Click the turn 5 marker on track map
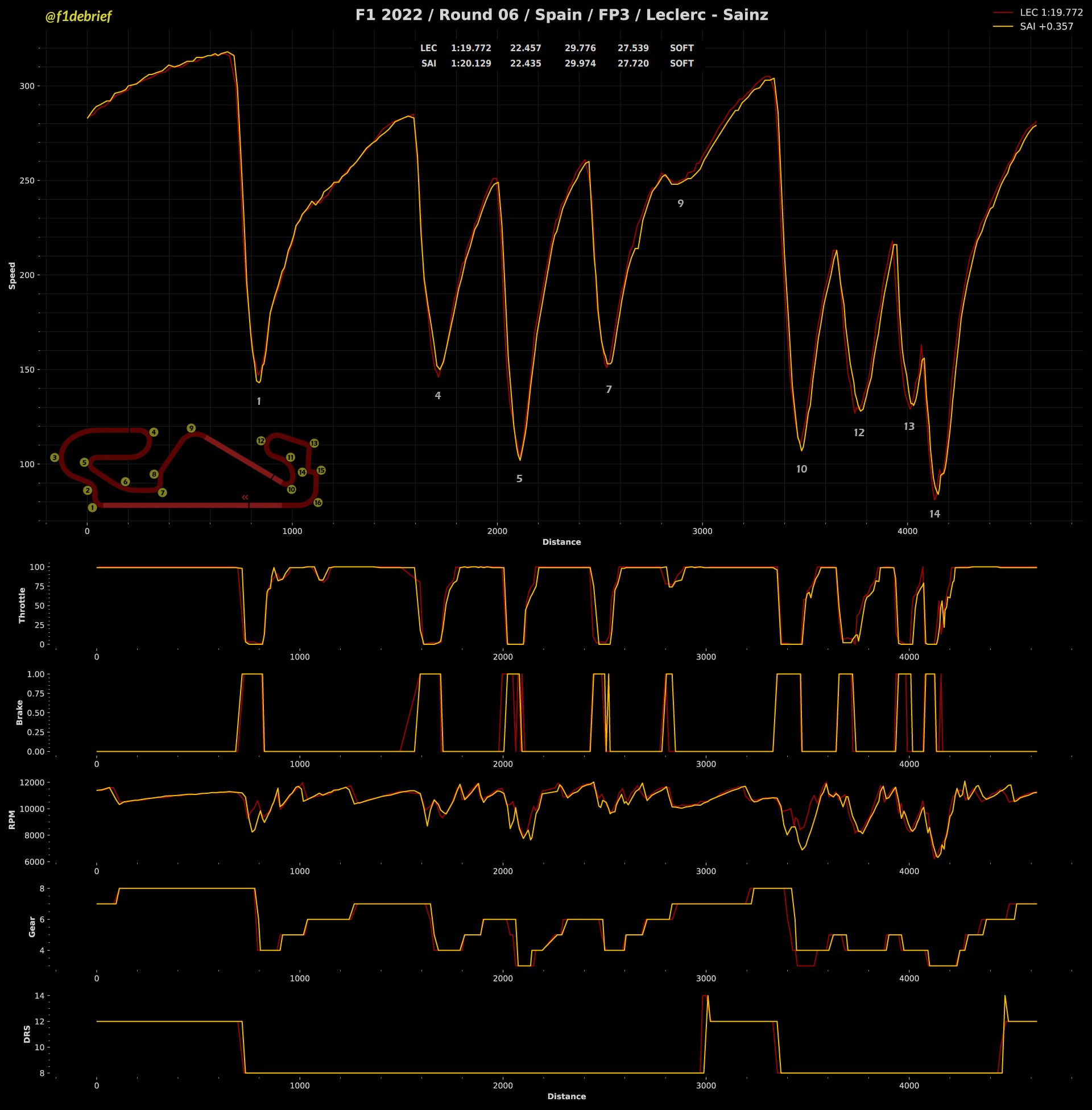 [84, 462]
